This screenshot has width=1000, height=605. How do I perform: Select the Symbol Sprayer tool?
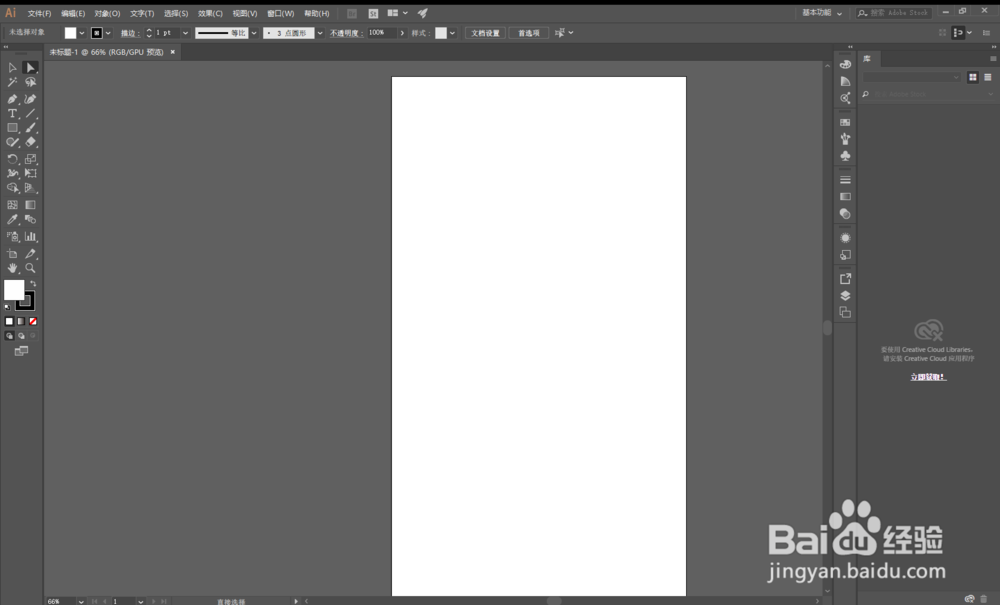point(12,237)
